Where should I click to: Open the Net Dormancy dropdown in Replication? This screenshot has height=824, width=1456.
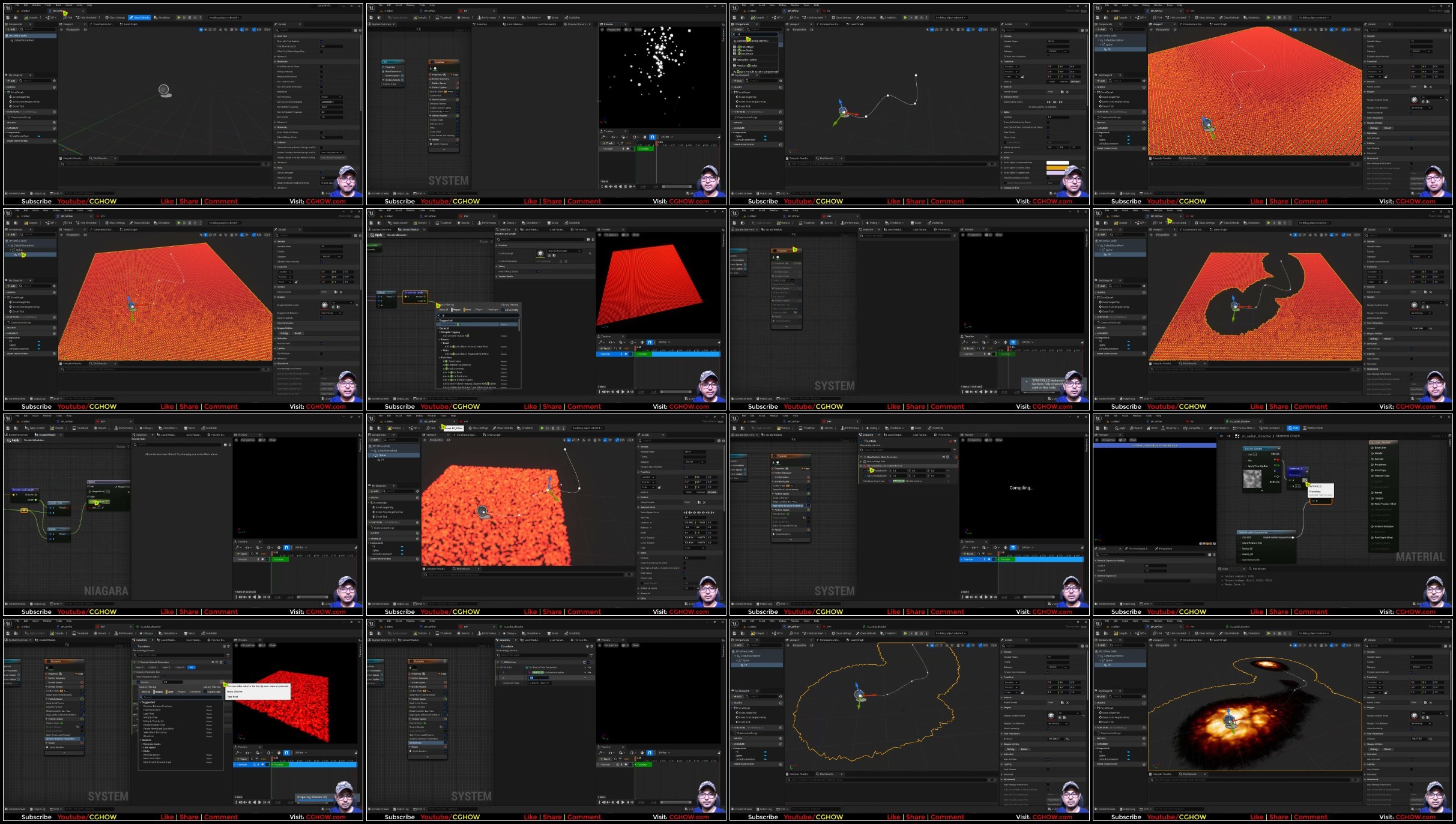(x=331, y=97)
